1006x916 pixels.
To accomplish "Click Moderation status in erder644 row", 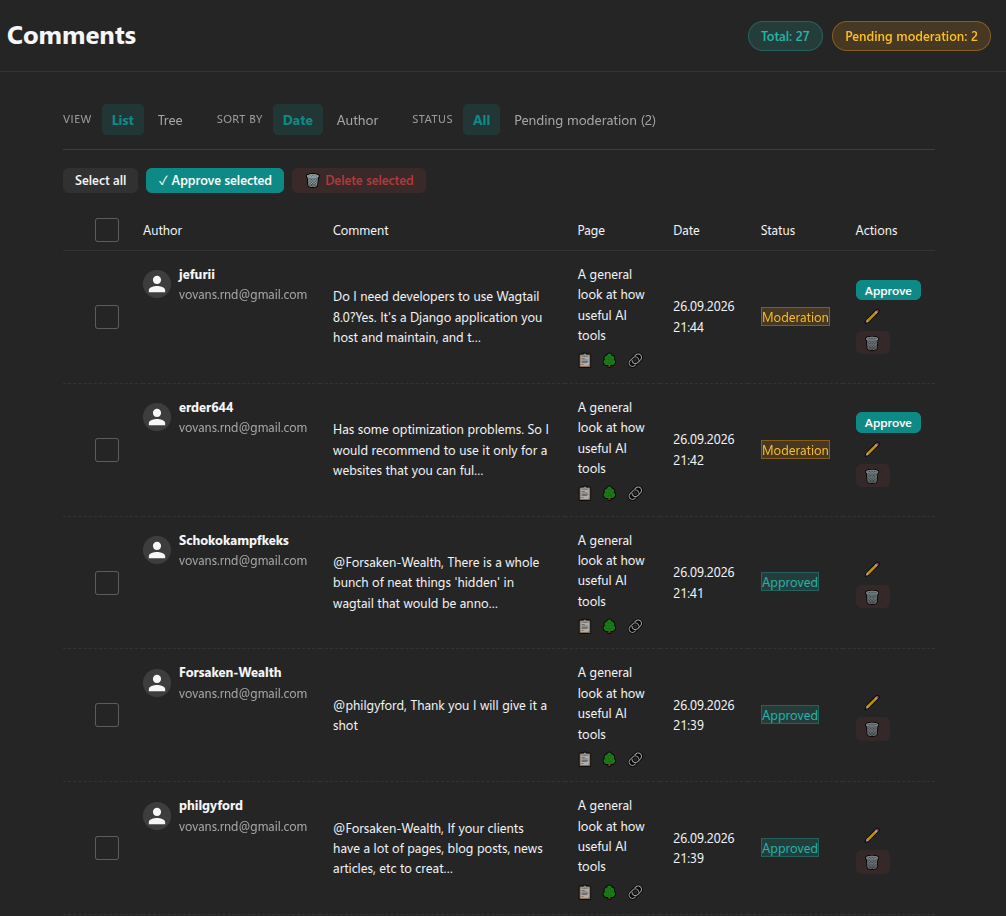I will [x=795, y=450].
